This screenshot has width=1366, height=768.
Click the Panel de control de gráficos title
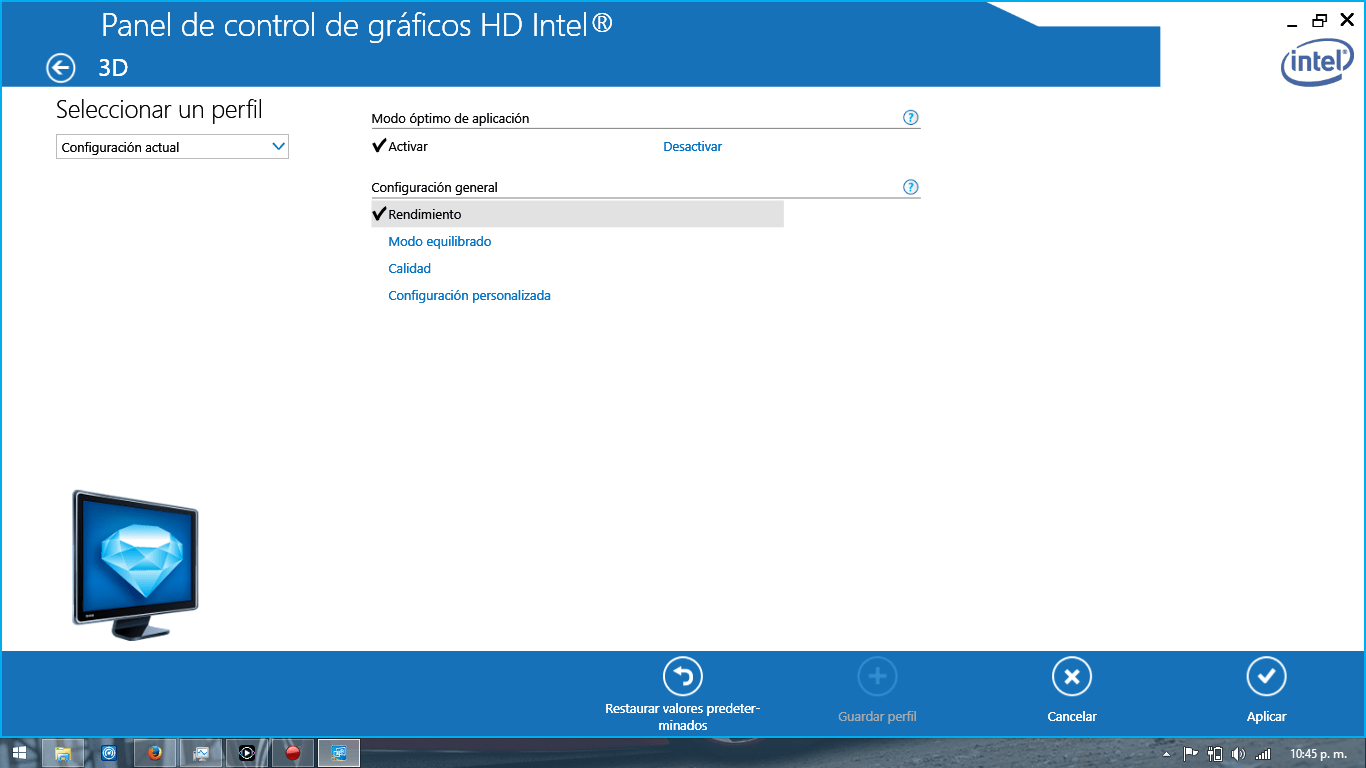point(357,25)
